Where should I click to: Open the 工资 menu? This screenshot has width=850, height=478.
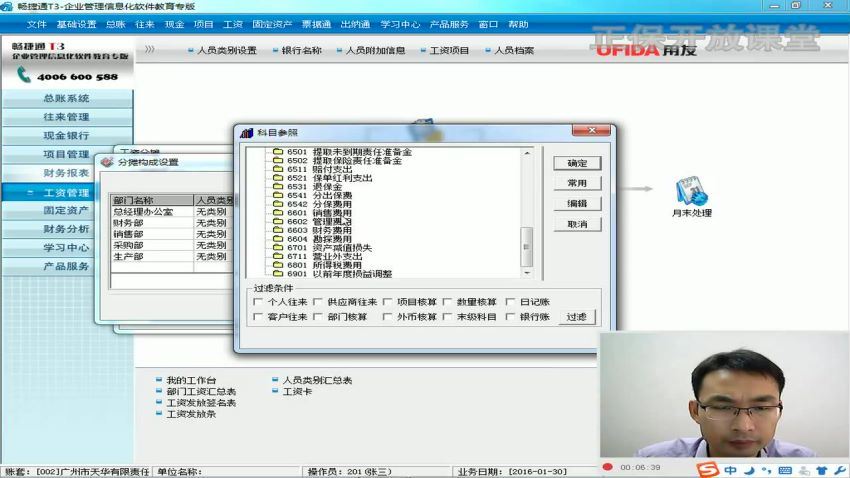point(233,24)
